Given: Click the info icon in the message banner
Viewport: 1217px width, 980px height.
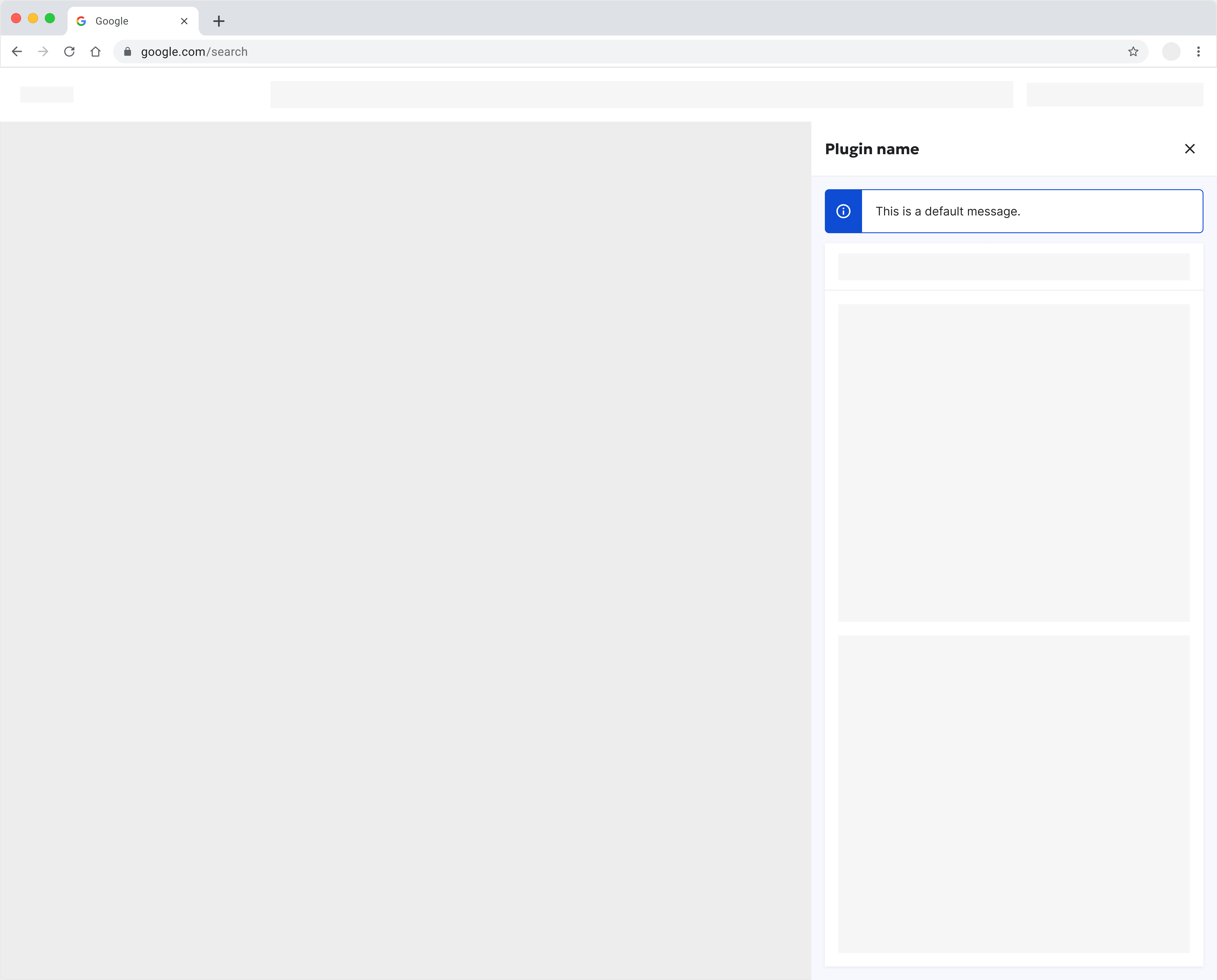Looking at the screenshot, I should [x=843, y=211].
